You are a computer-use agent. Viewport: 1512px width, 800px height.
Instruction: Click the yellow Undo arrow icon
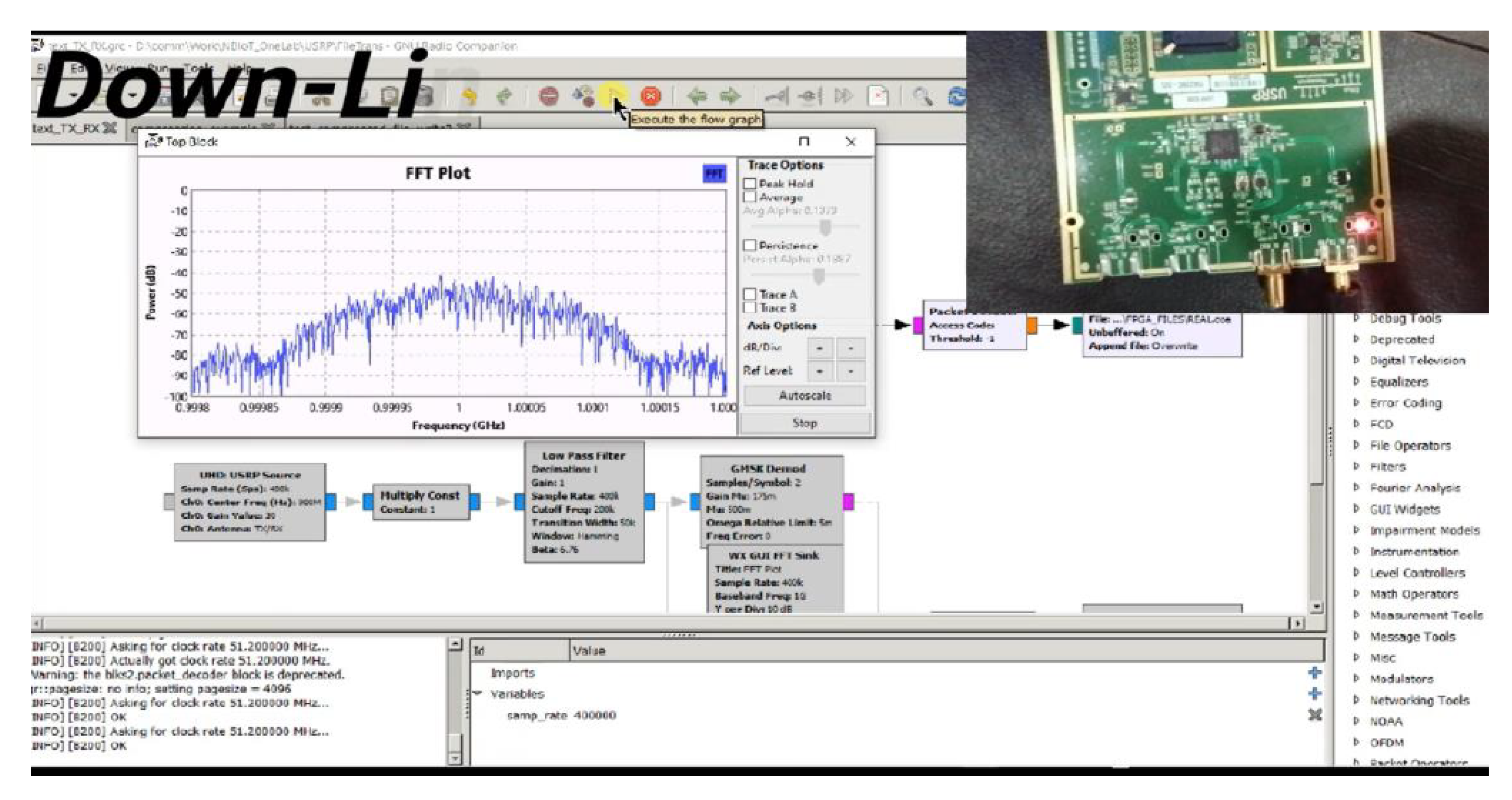[x=469, y=95]
